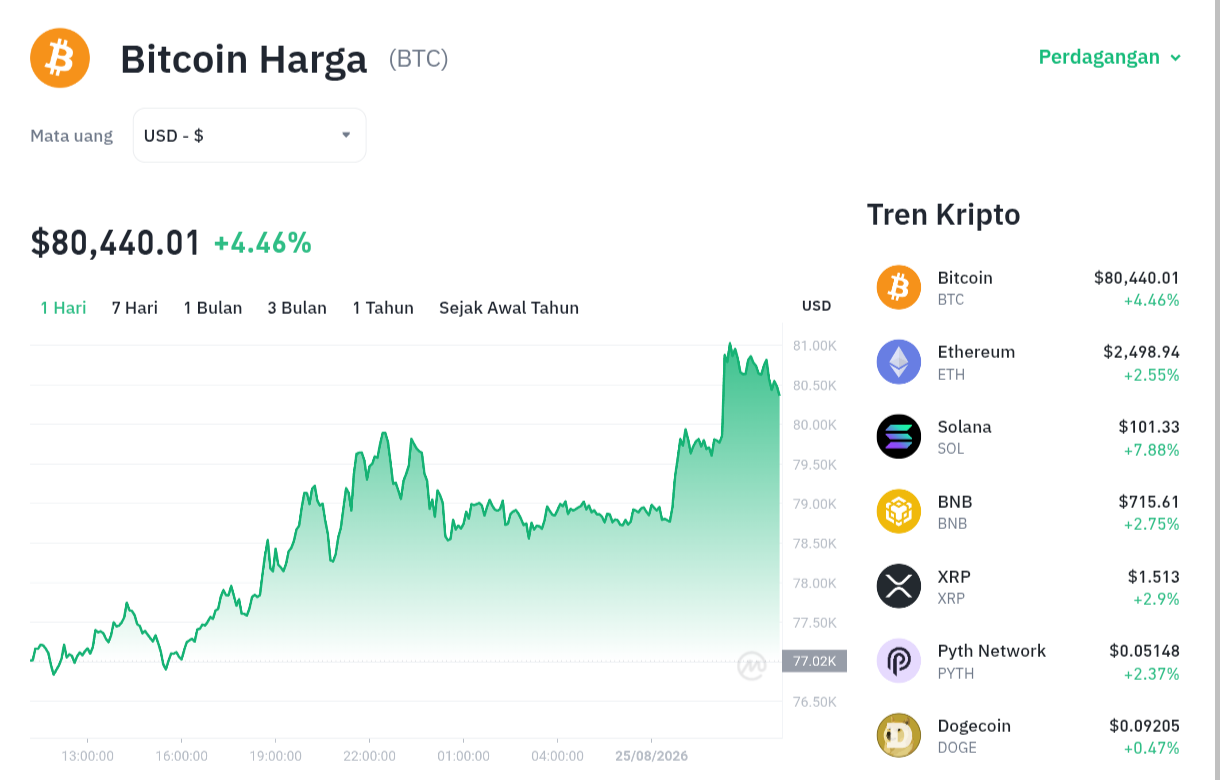Open the Ethereum name link
Viewport: 1220px width, 780px height.
coord(976,352)
